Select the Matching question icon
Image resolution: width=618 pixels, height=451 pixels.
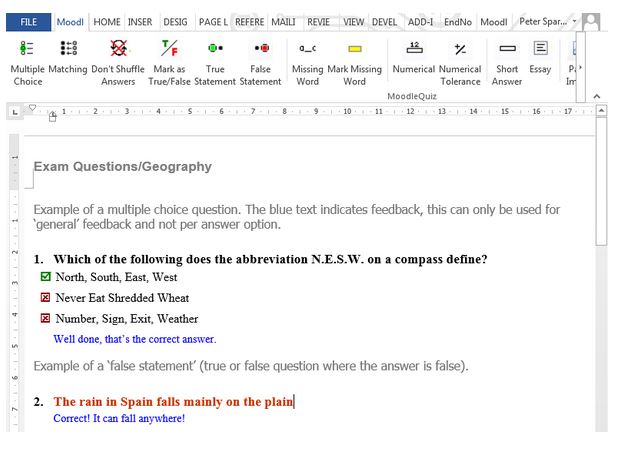pos(69,48)
